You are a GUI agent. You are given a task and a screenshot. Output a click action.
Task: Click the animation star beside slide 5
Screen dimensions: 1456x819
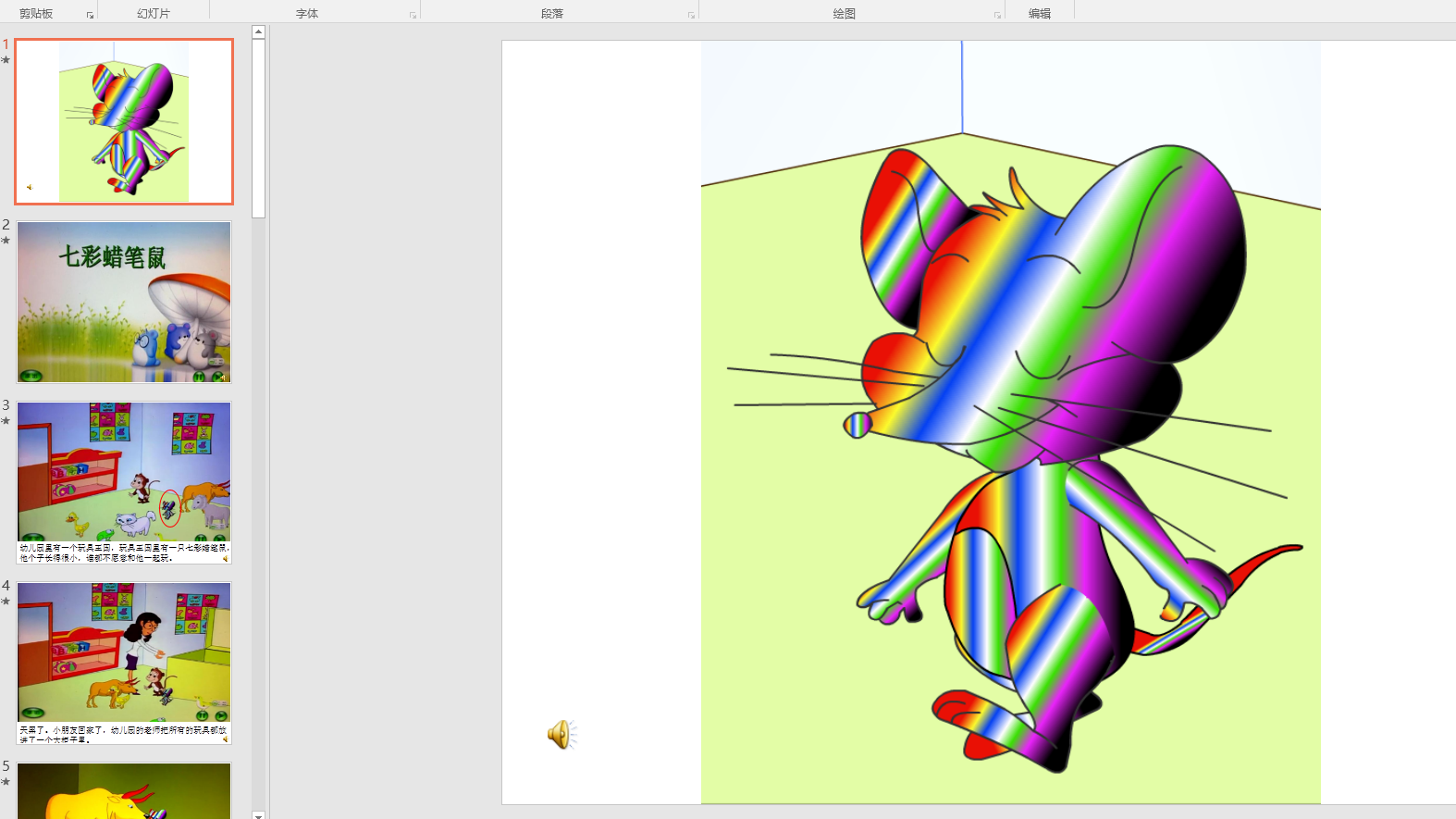6,782
